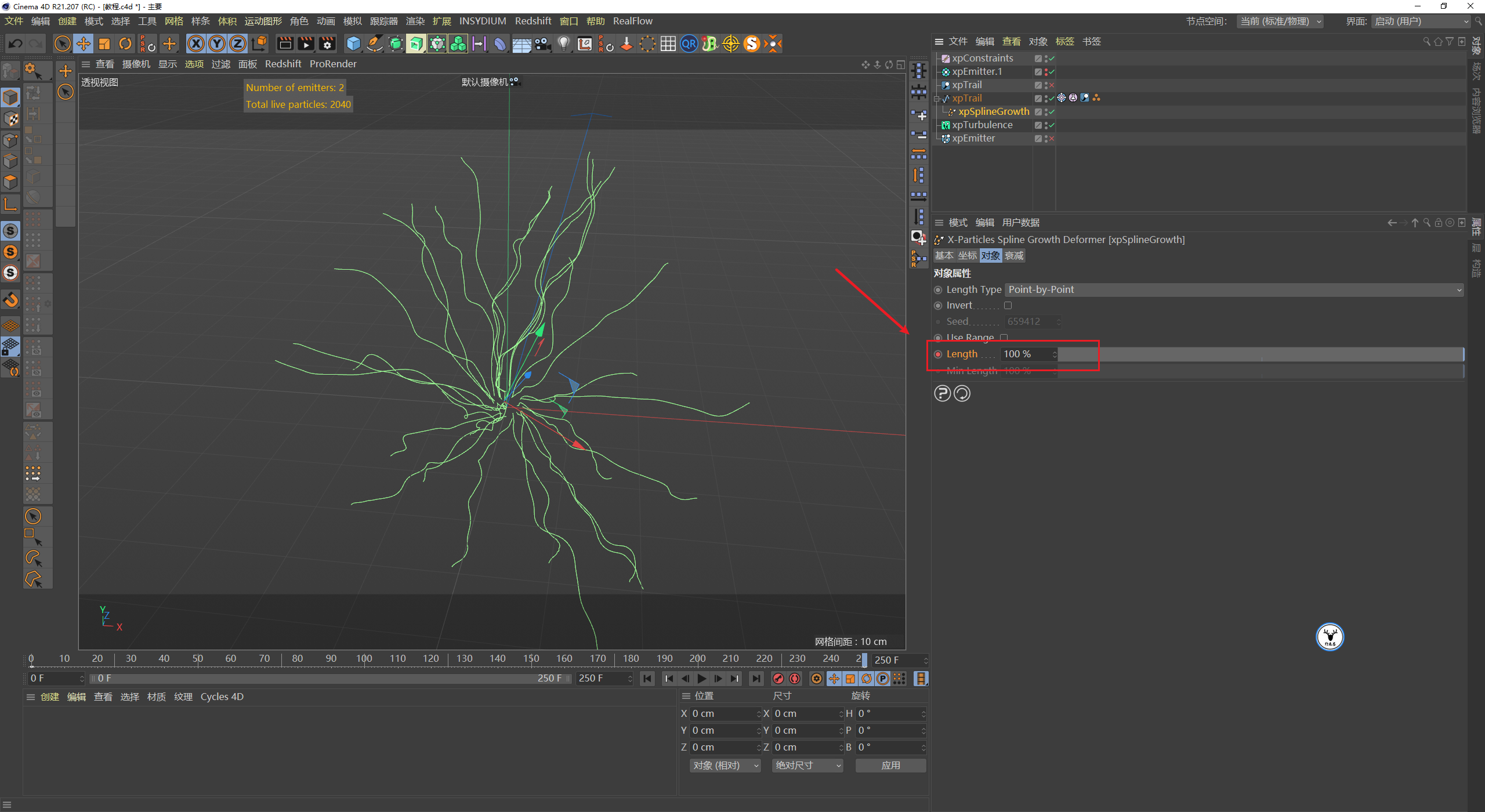The width and height of the screenshot is (1485, 812).
Task: Collapse the xpTrail tree node
Action: (x=936, y=99)
